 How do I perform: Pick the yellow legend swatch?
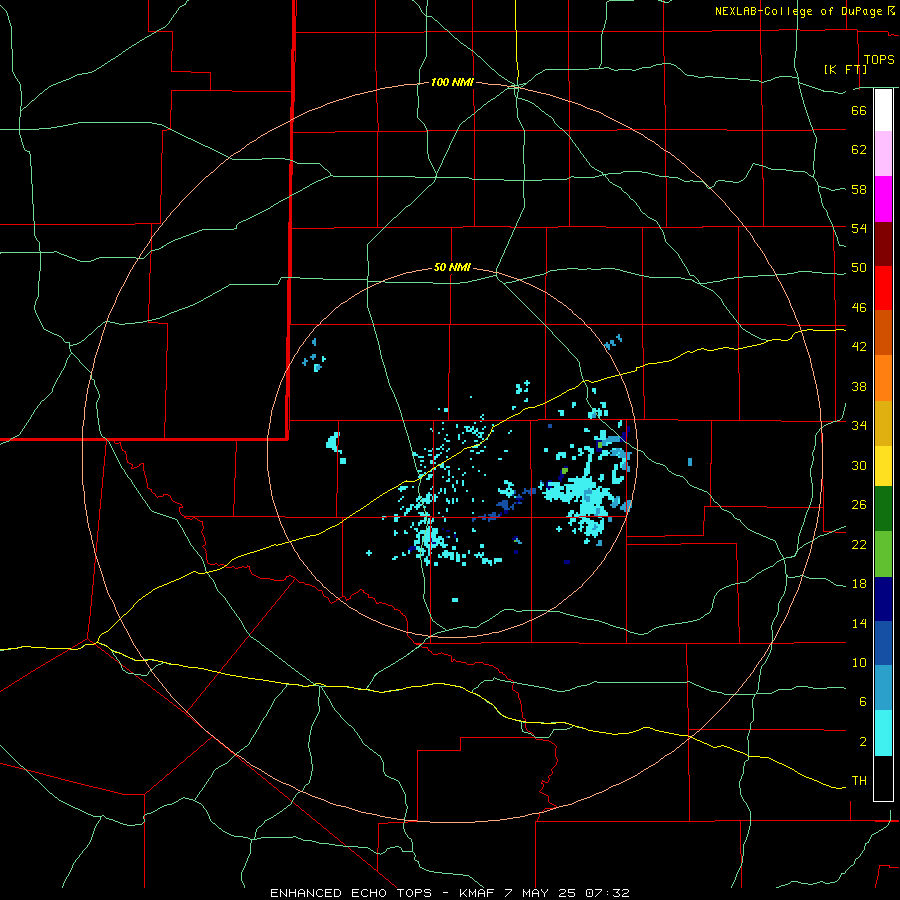883,466
